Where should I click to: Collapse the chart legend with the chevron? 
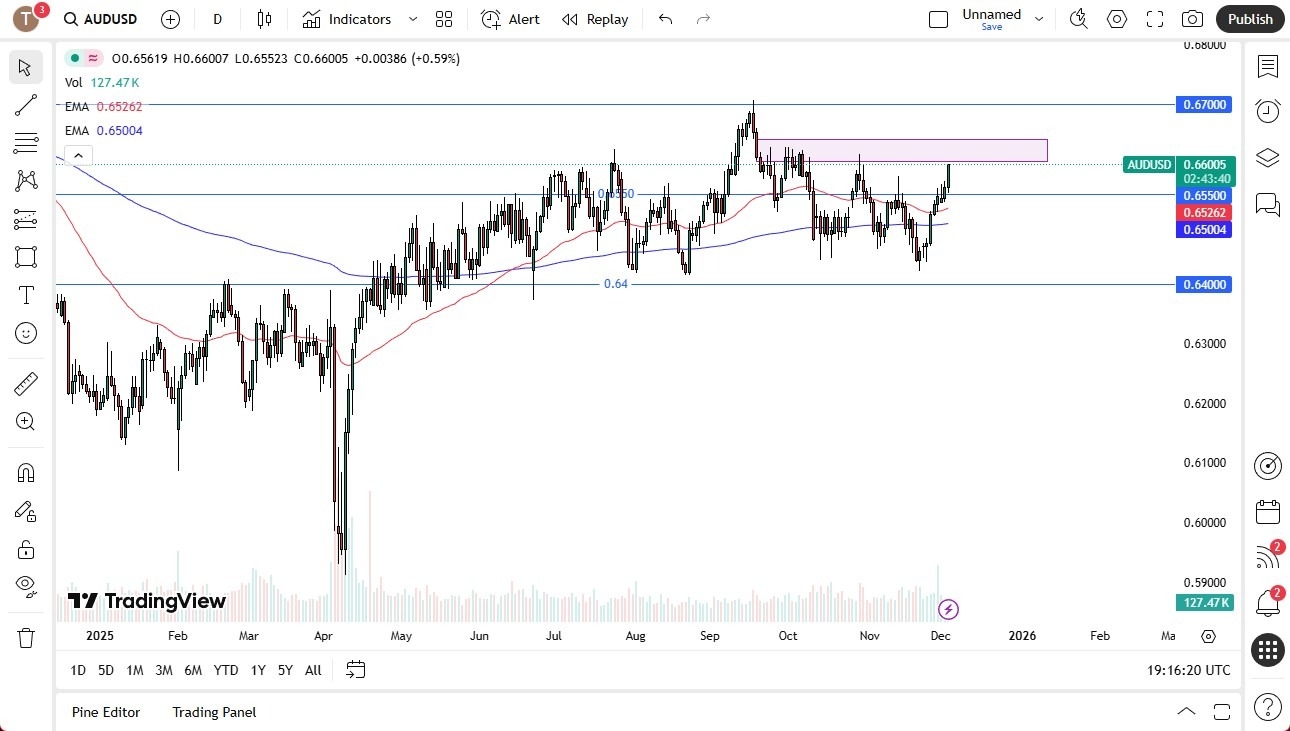pos(78,155)
